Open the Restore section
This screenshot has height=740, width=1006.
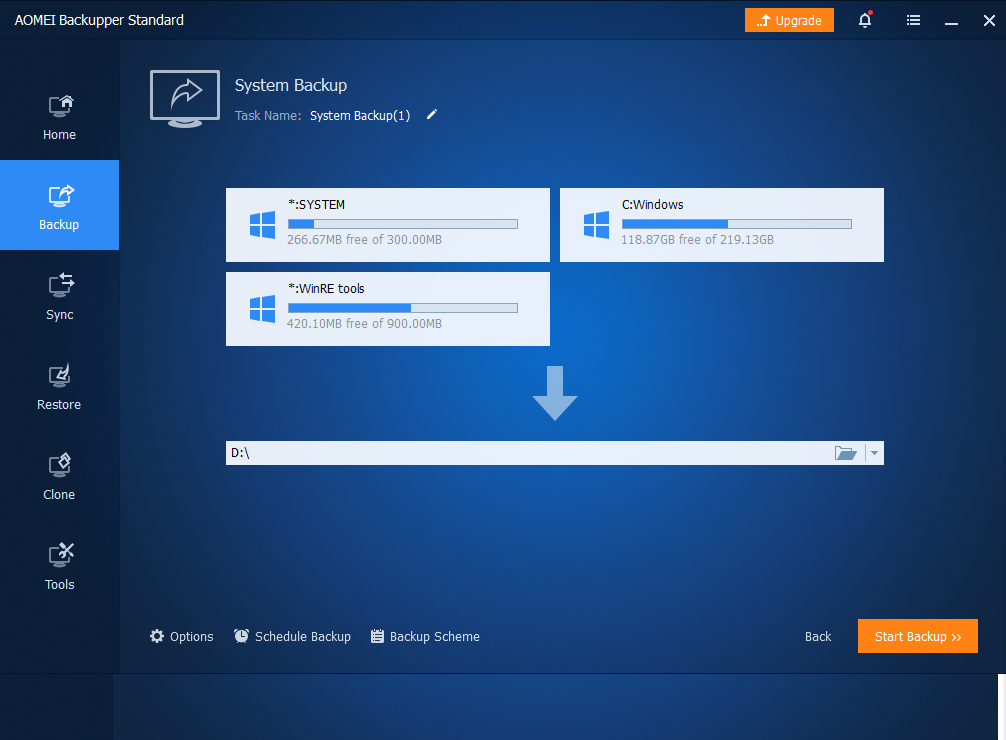point(59,386)
